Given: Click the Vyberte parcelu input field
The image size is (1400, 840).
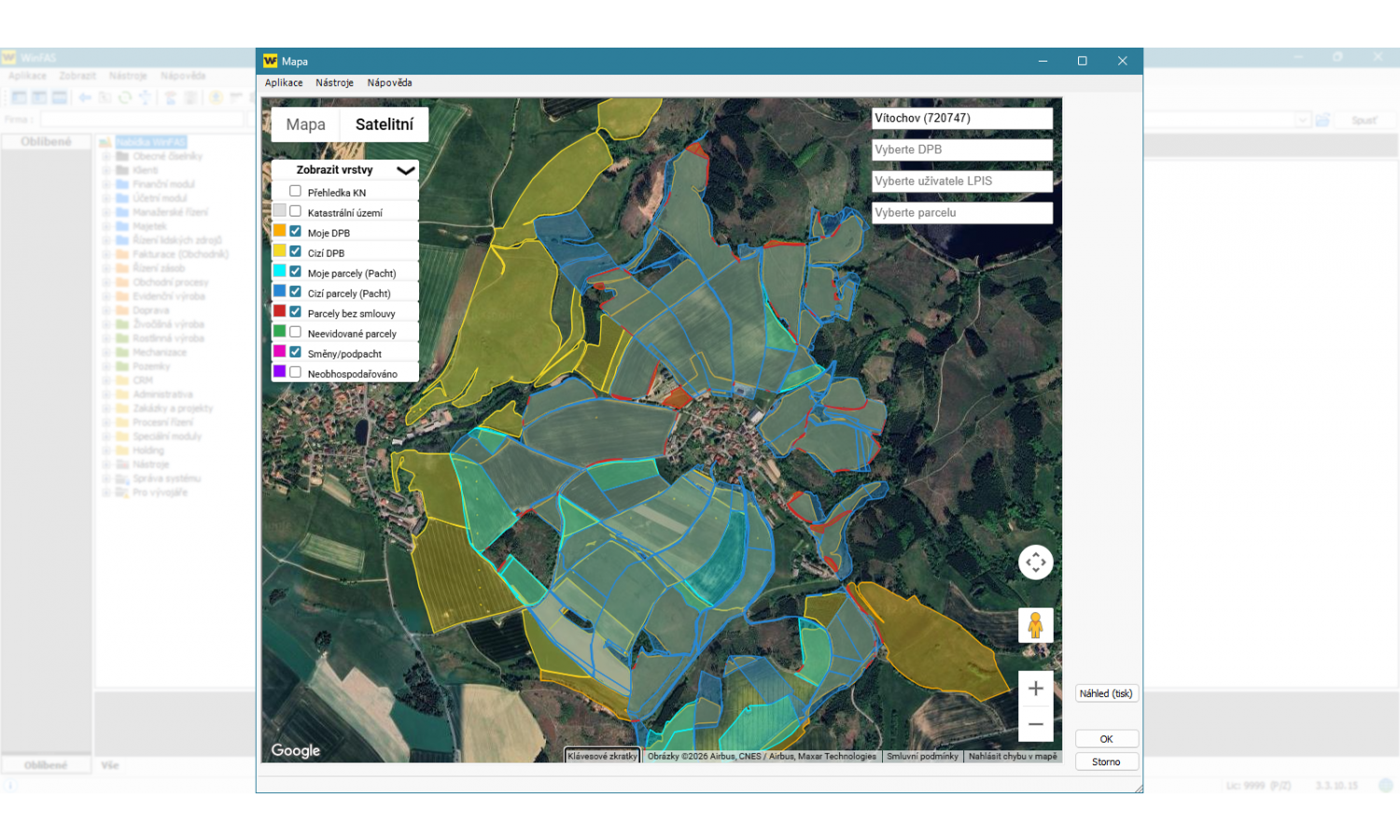Looking at the screenshot, I should click(x=961, y=213).
